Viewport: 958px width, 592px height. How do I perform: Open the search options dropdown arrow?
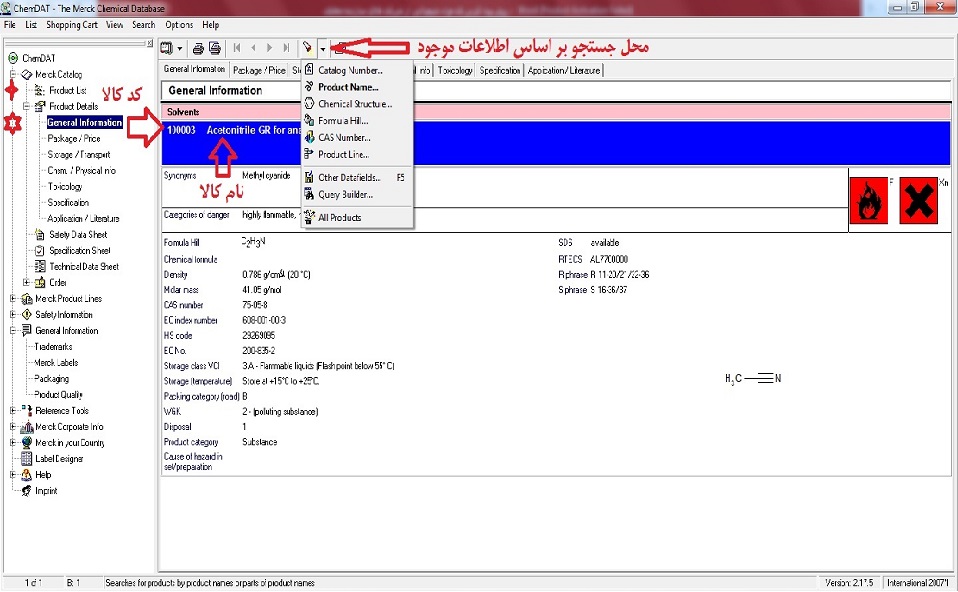coord(323,48)
